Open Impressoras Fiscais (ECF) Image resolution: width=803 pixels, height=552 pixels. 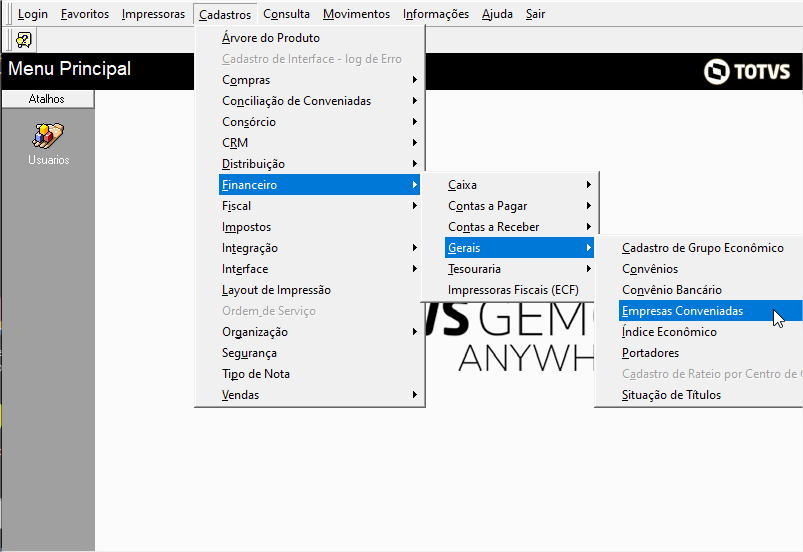pos(519,290)
